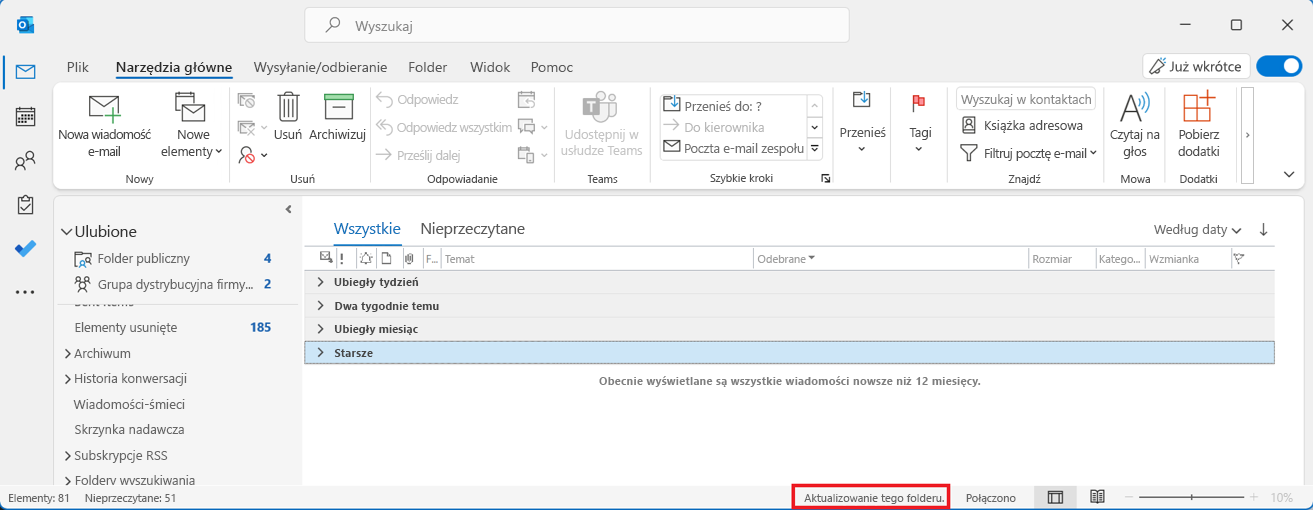Click the reply-with-meeting calendar icon
The height and width of the screenshot is (510, 1313).
(x=526, y=100)
